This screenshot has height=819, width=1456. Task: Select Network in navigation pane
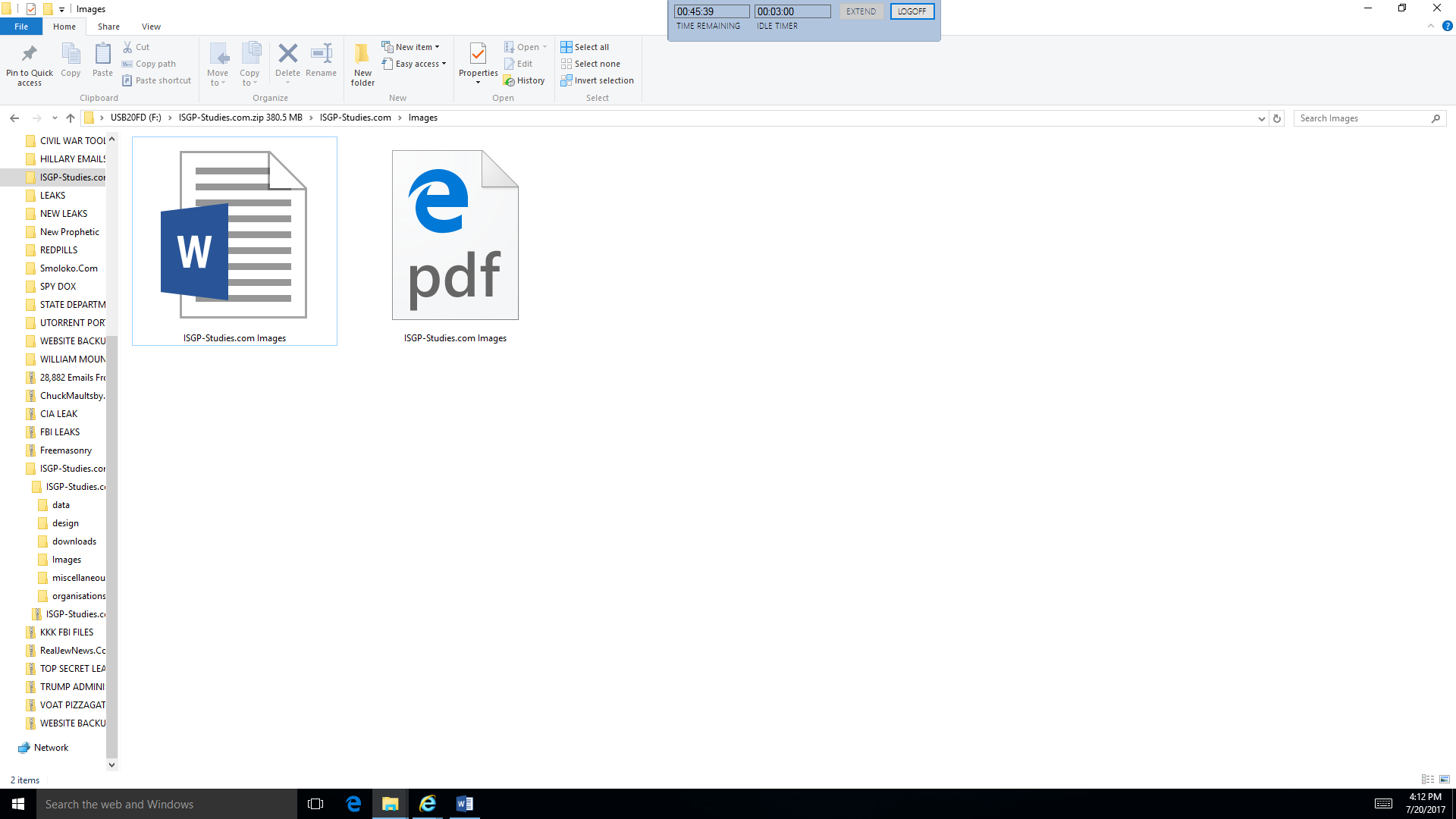[43, 747]
